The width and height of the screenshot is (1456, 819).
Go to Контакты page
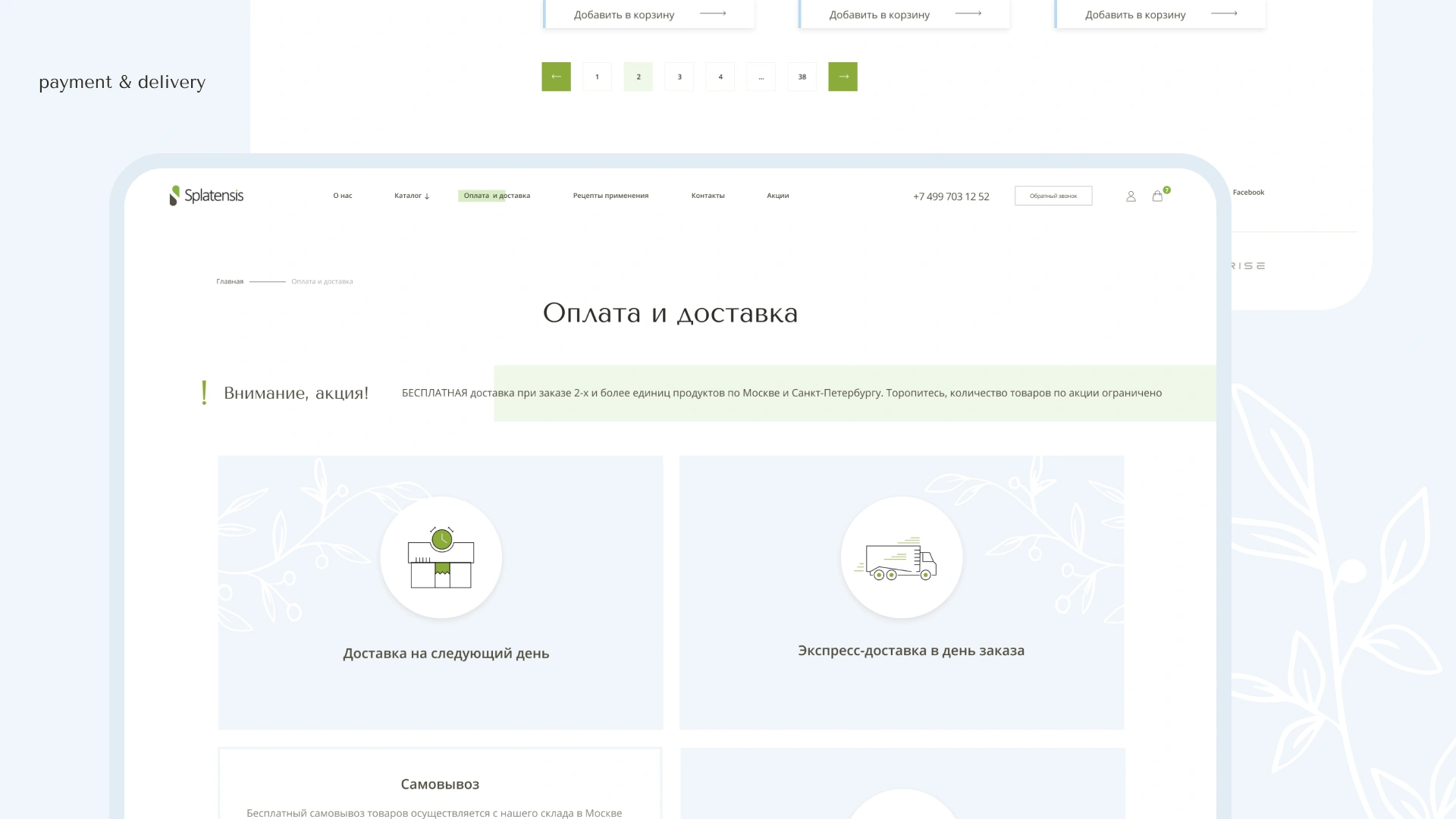click(708, 196)
